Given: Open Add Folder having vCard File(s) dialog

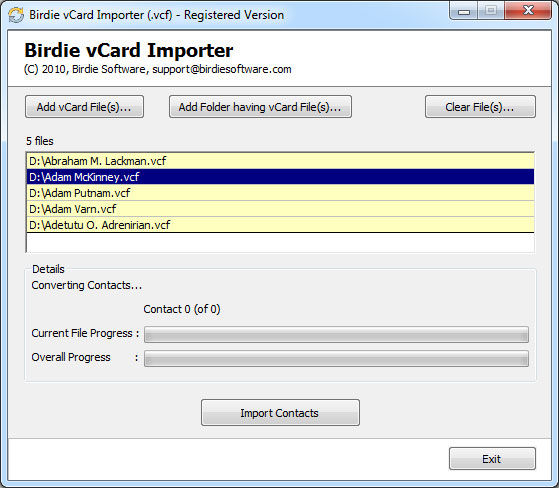Looking at the screenshot, I should tap(260, 107).
